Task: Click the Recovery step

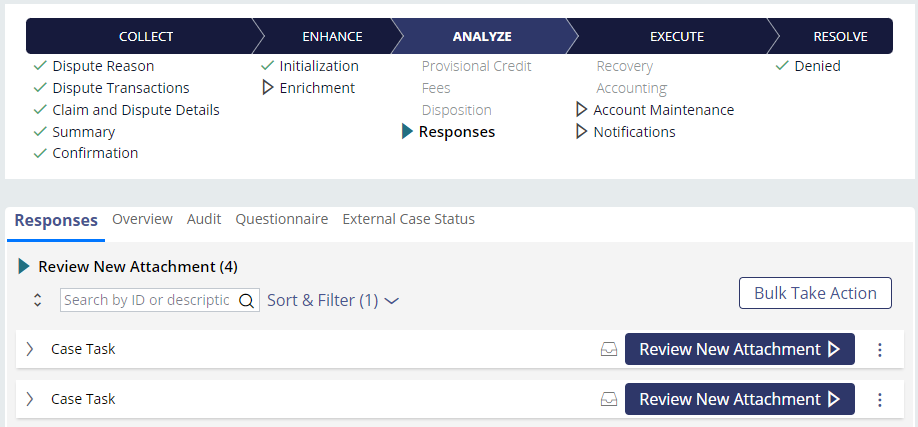Action: coord(625,66)
